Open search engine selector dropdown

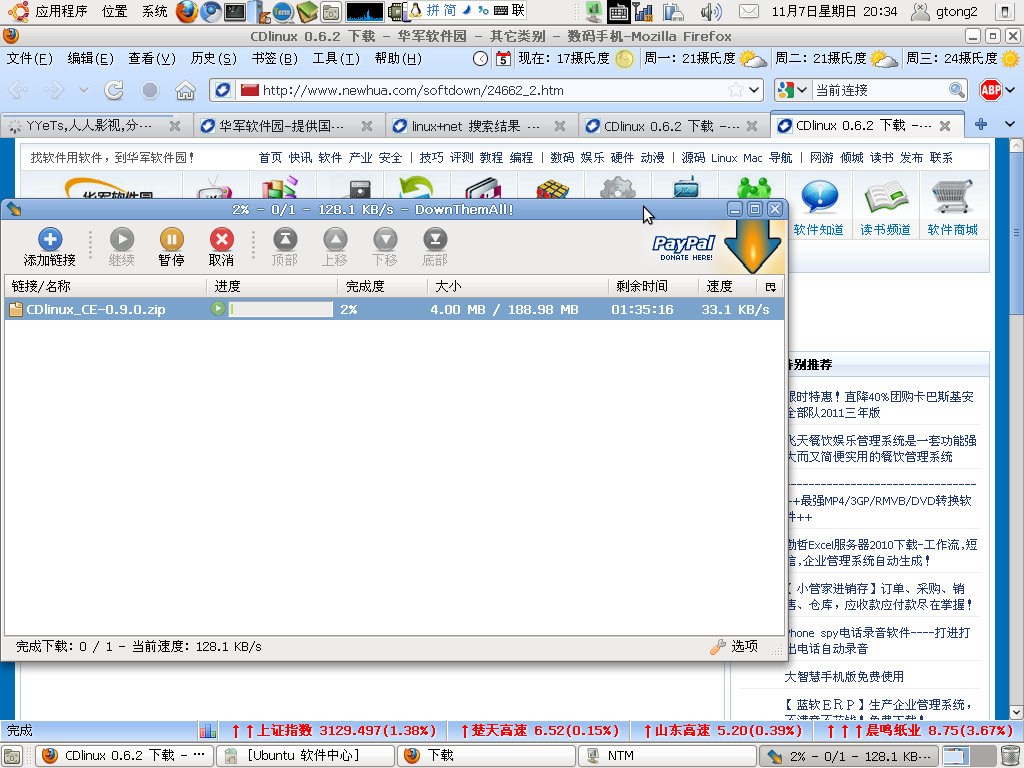pos(792,90)
